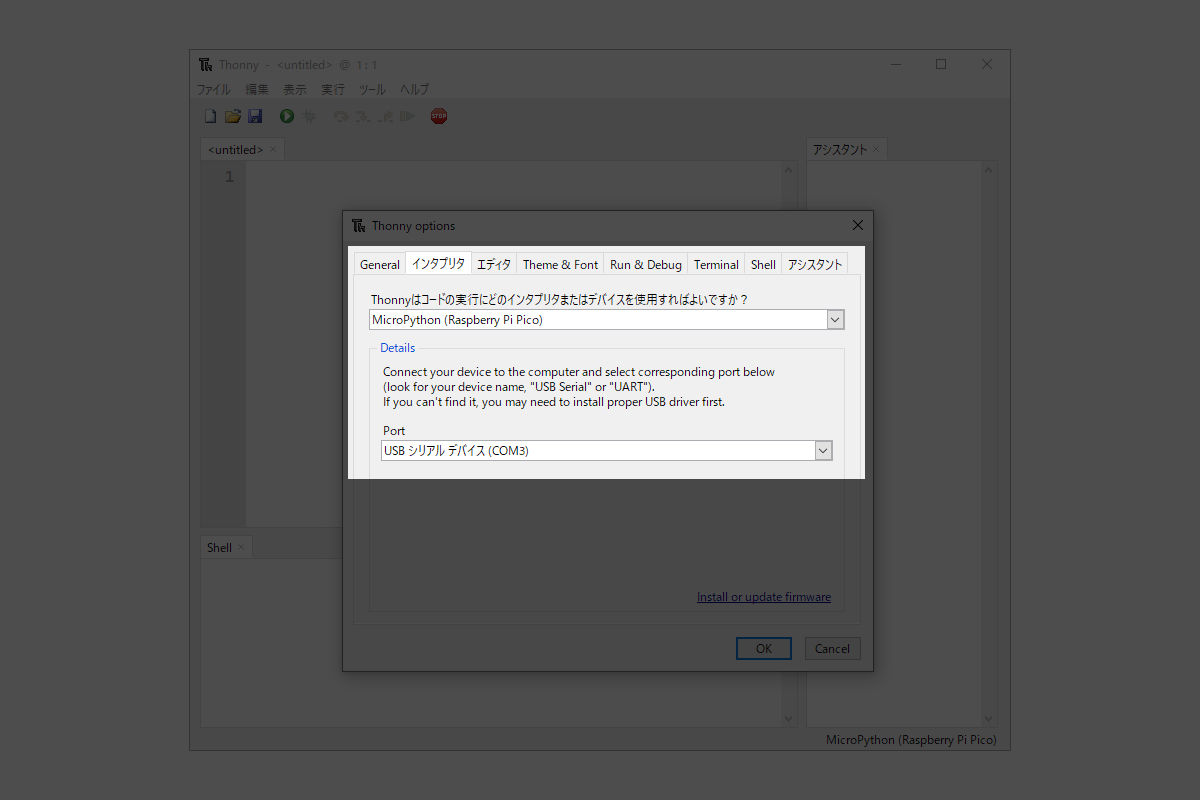Open the Port dropdown list
The height and width of the screenshot is (800, 1200).
[x=823, y=451]
